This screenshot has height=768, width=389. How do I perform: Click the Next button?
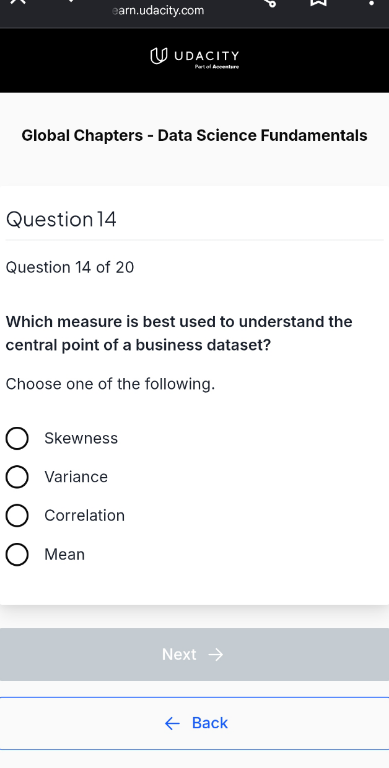coord(194,654)
